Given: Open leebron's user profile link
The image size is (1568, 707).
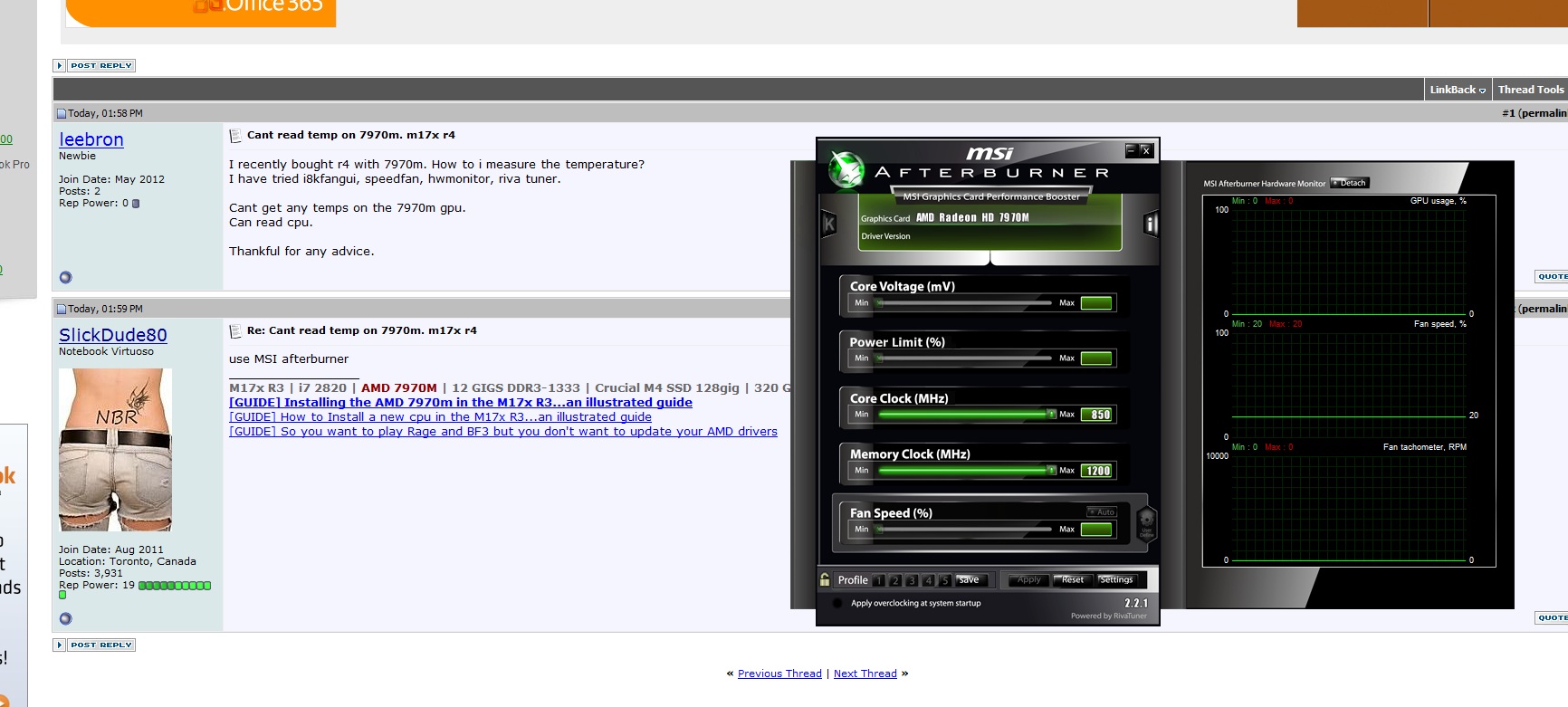Looking at the screenshot, I should tap(91, 139).
